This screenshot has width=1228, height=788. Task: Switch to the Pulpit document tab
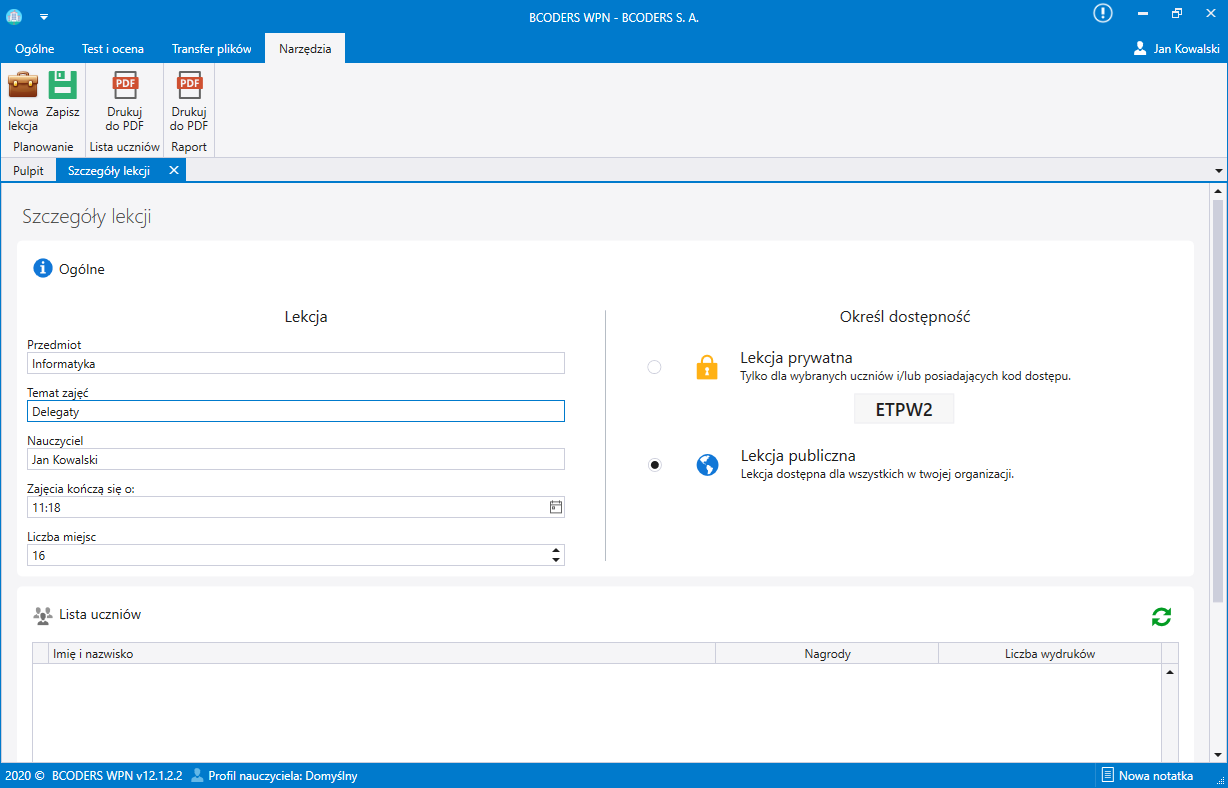point(28,171)
